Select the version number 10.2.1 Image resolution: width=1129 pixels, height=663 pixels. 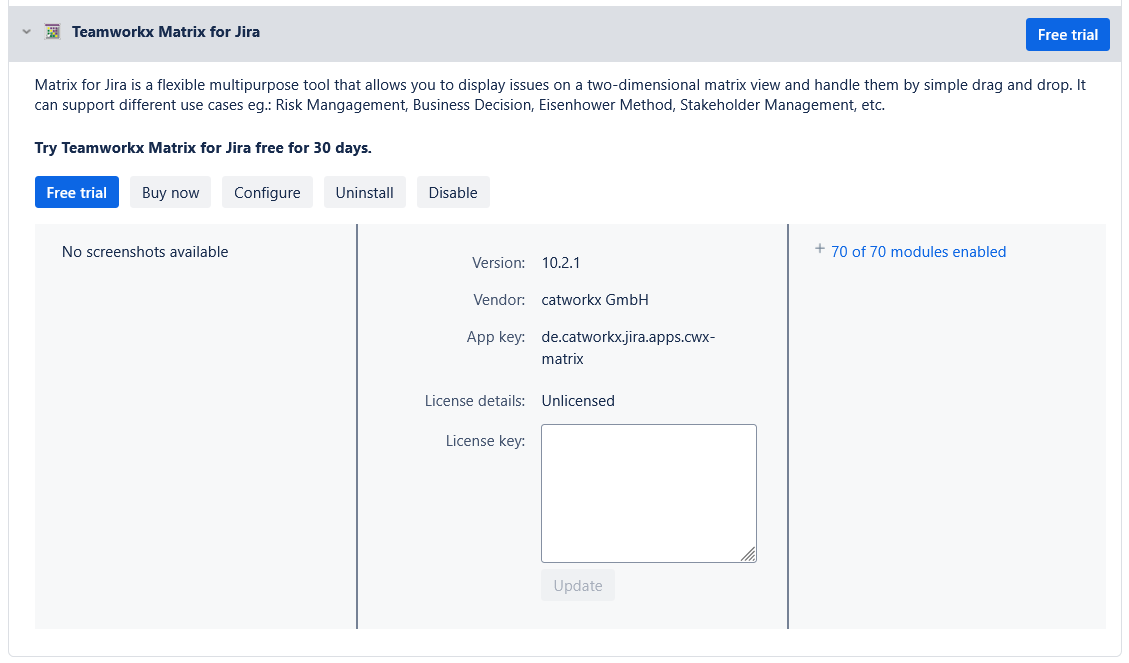(x=561, y=263)
